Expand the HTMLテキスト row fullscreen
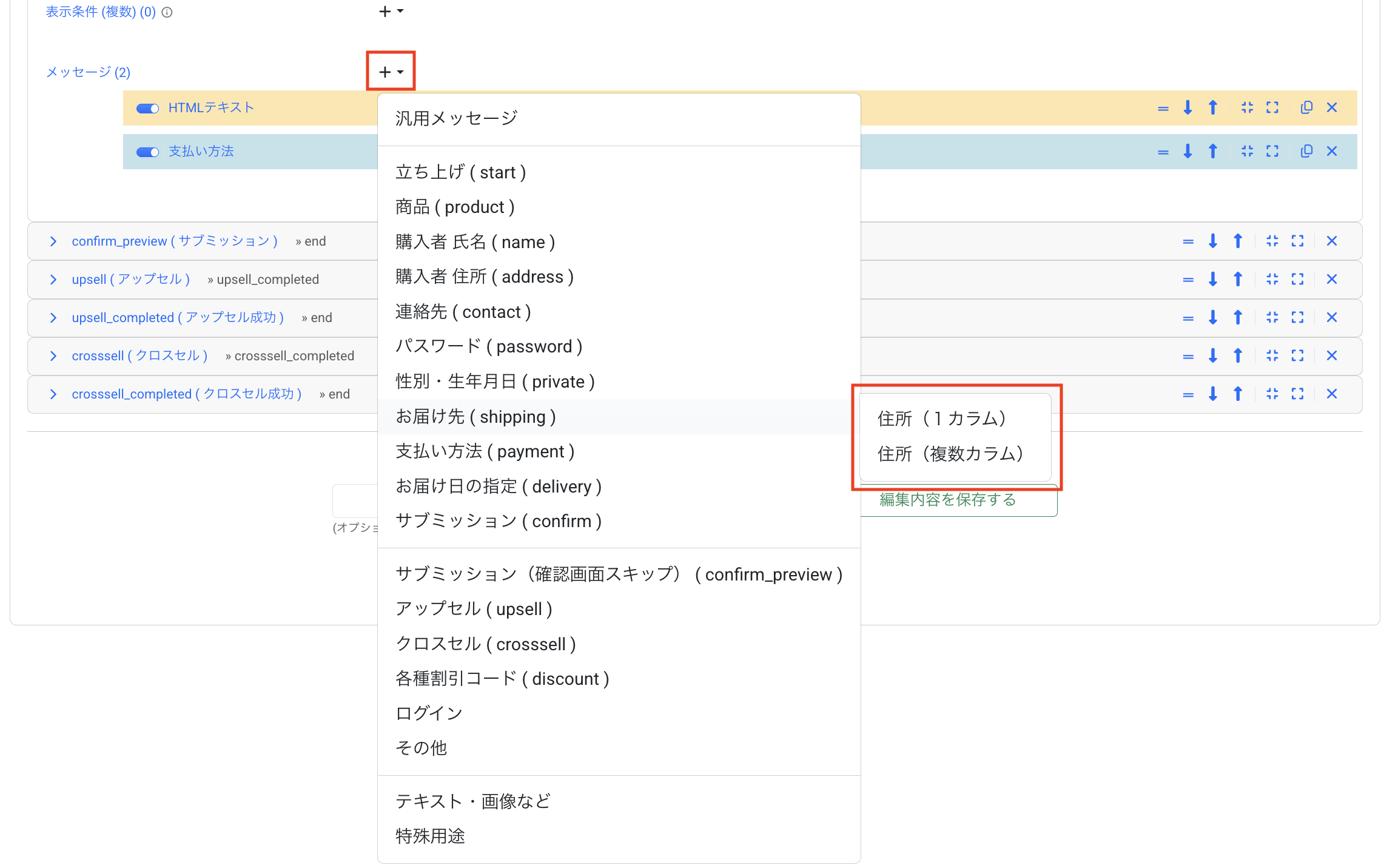 pos(1272,107)
